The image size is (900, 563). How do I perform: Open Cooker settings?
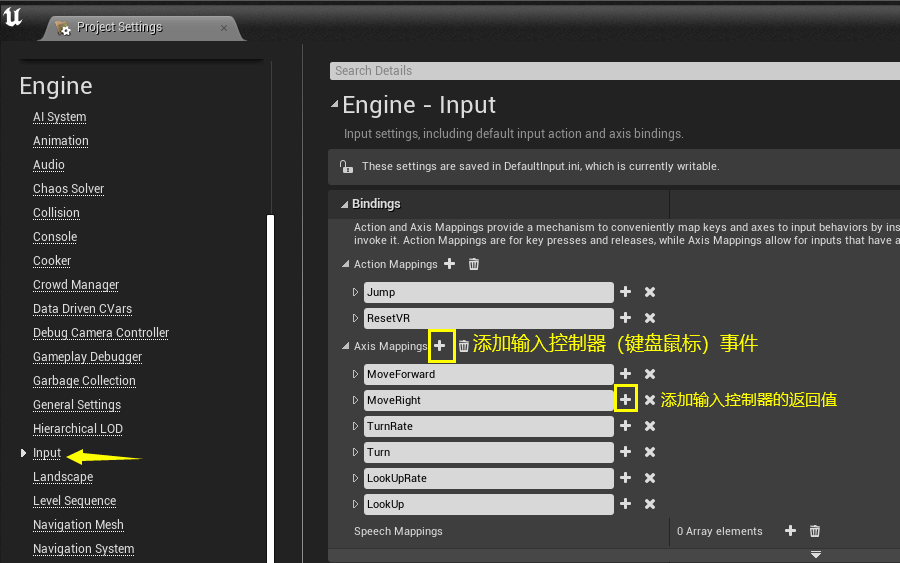pyautogui.click(x=52, y=261)
